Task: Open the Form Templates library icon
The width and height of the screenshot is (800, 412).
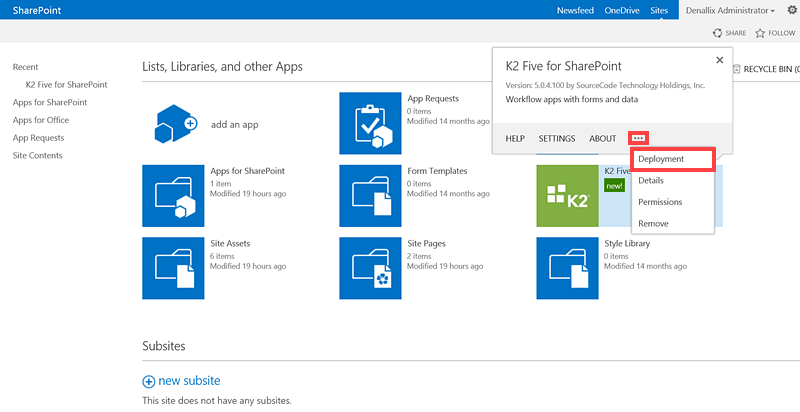Action: [x=370, y=196]
